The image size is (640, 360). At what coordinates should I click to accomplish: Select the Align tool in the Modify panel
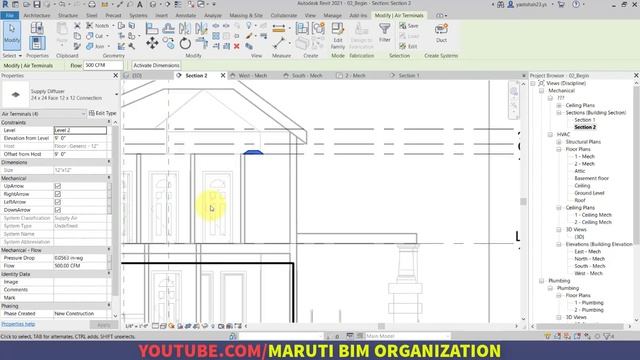coord(152,28)
